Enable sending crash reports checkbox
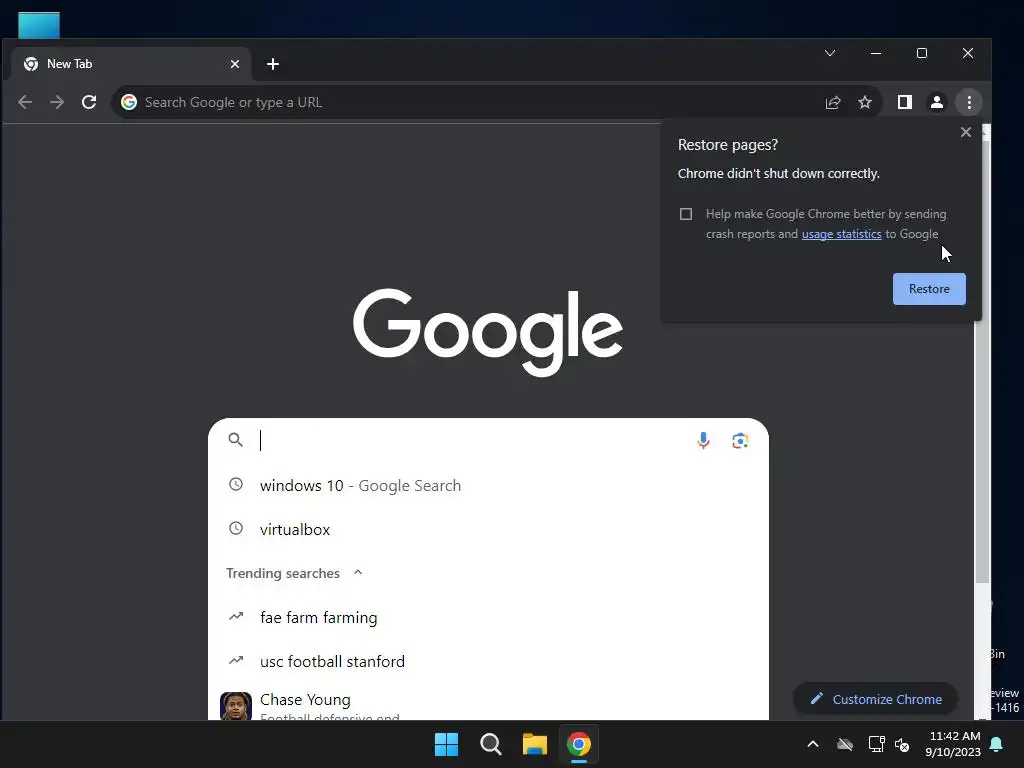Viewport: 1024px width, 768px height. [686, 214]
